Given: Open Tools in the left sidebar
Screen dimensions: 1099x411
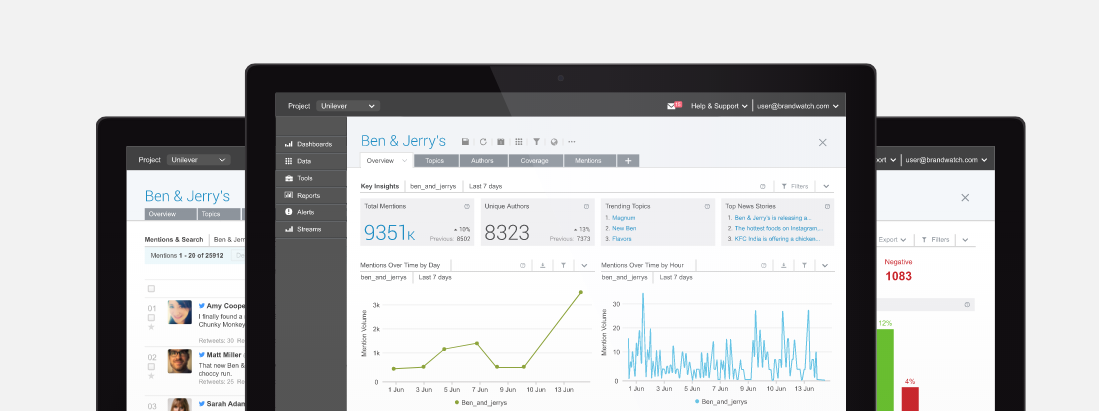Looking at the screenshot, I should 310,178.
